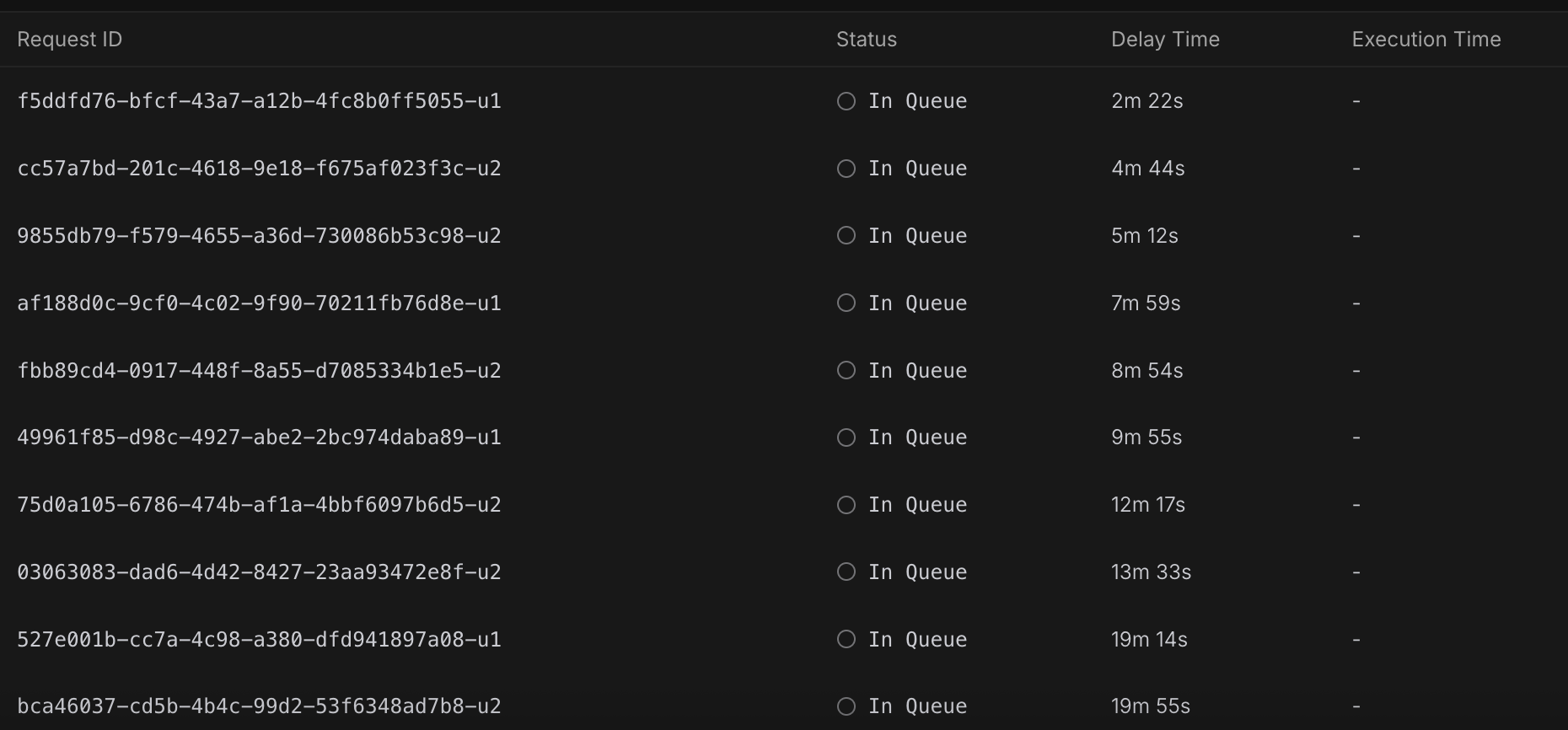Select the request ID starting with 527e001b
Viewport: 1568px width, 730px height.
coord(260,639)
